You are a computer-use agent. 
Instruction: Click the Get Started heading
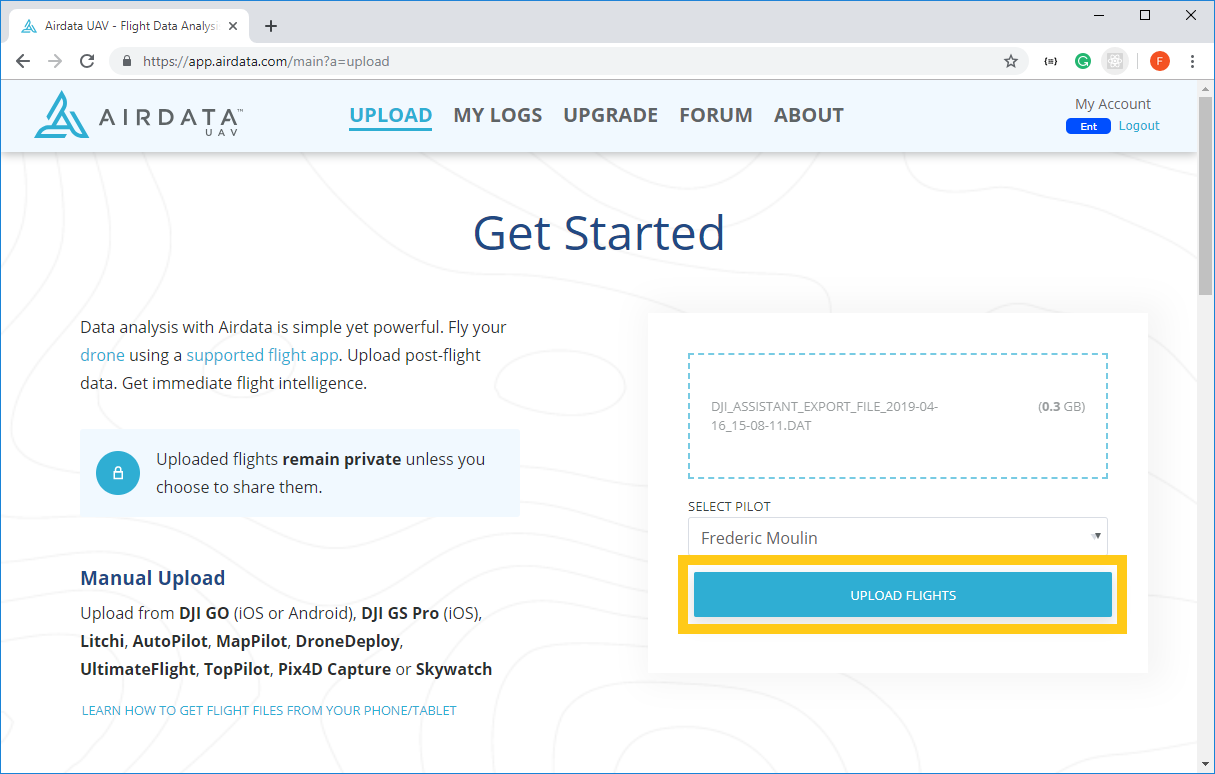pyautogui.click(x=599, y=232)
